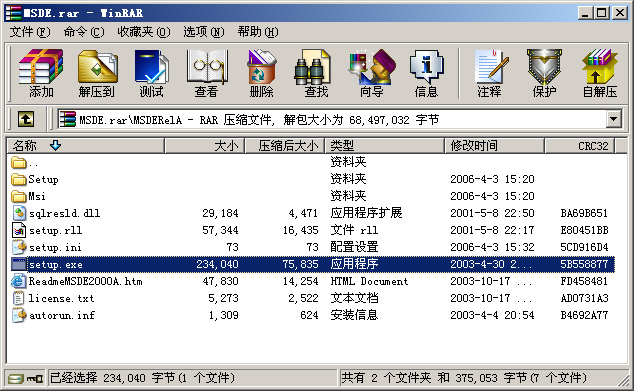634x391 pixels.
Task: Expand the archive path dropdown
Action: [x=613, y=119]
